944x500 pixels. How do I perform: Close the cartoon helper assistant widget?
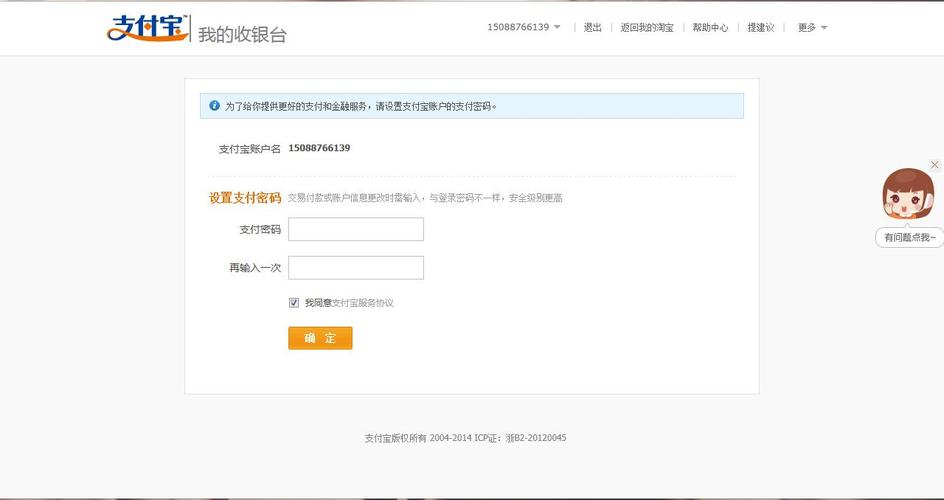coord(934,165)
